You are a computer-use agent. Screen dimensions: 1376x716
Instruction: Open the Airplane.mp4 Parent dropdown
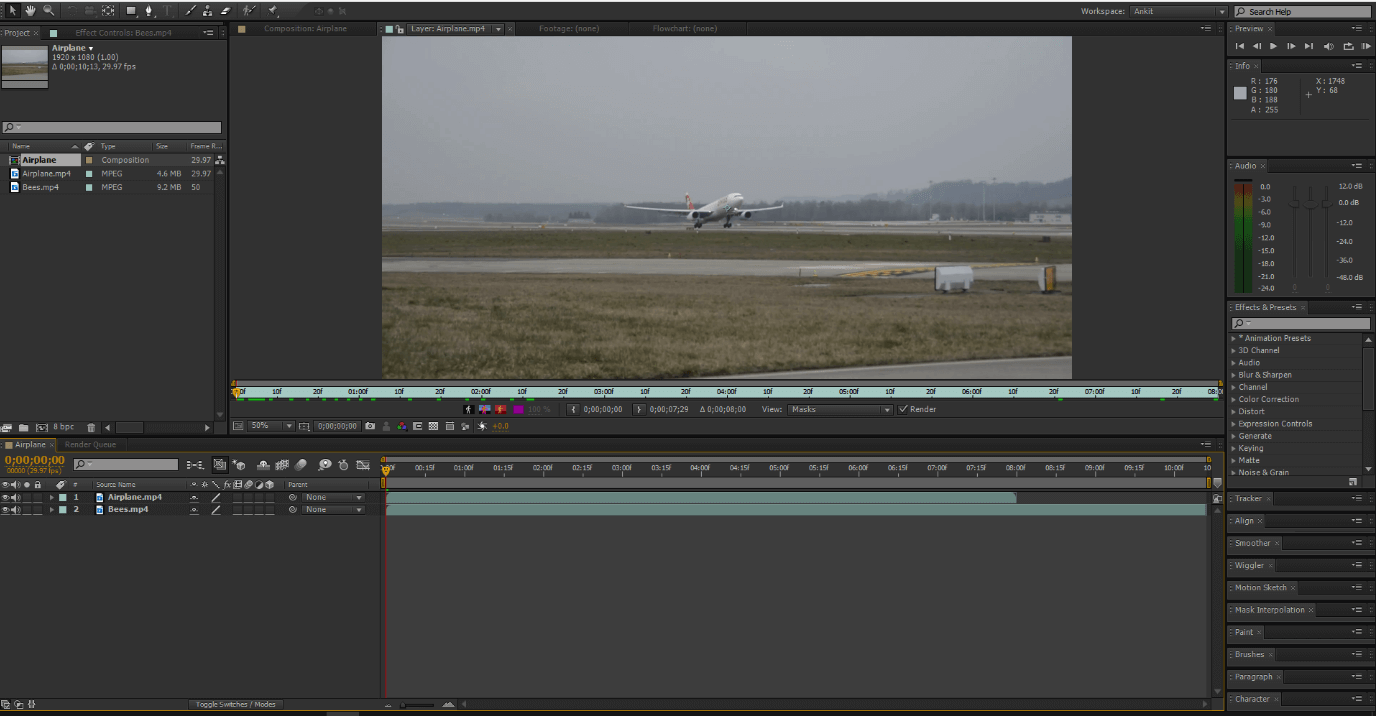pos(334,497)
